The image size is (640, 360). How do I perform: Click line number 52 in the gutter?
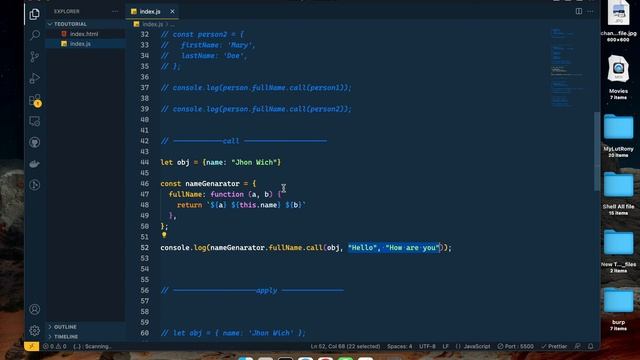144,248
